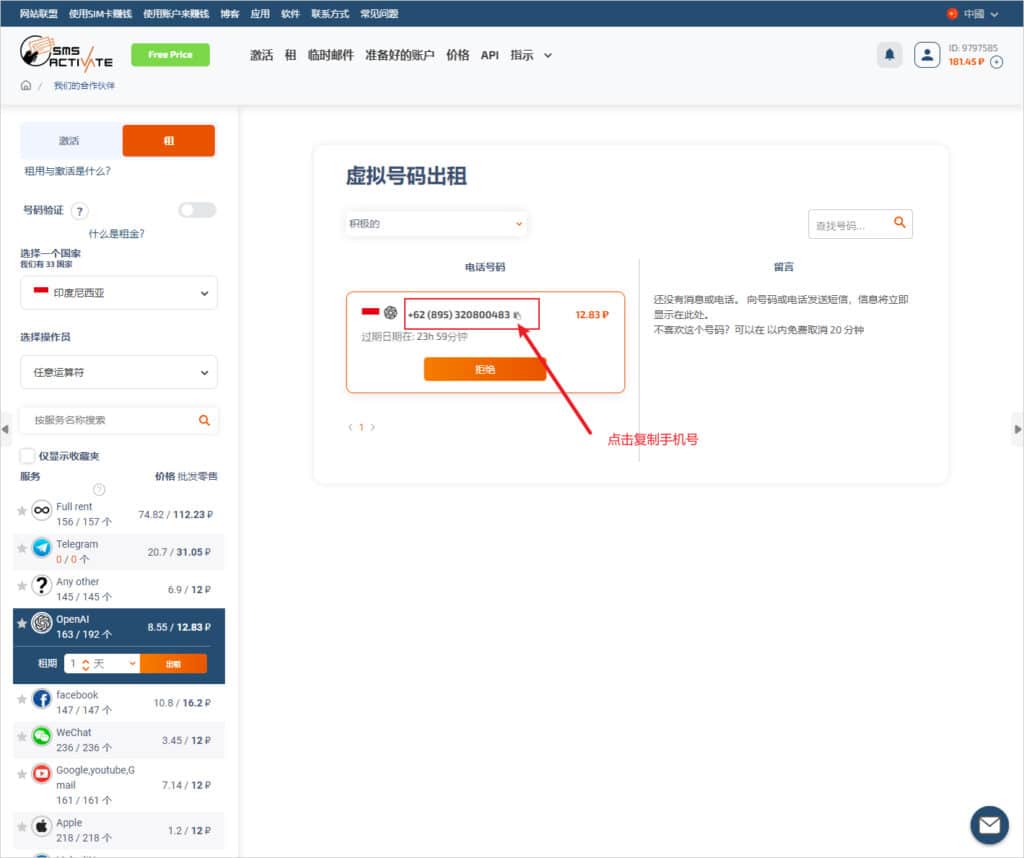The height and width of the screenshot is (858, 1024).
Task: Open the mail chat support bubble
Action: pos(989,825)
